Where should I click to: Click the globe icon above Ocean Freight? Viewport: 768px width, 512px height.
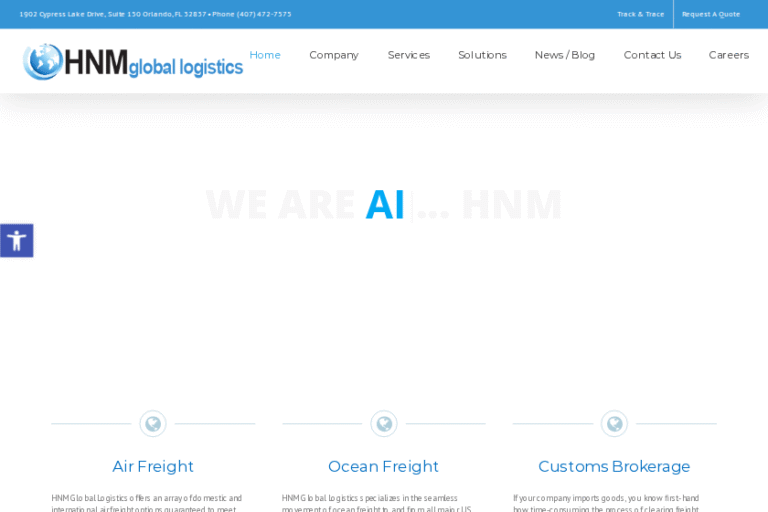pyautogui.click(x=384, y=424)
